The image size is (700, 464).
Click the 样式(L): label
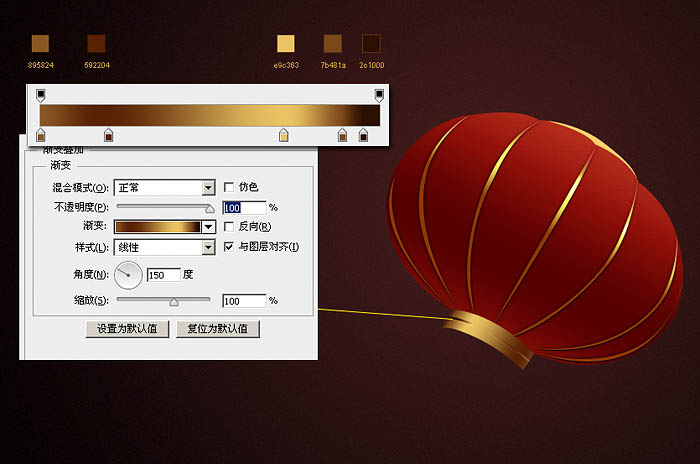tap(92, 247)
